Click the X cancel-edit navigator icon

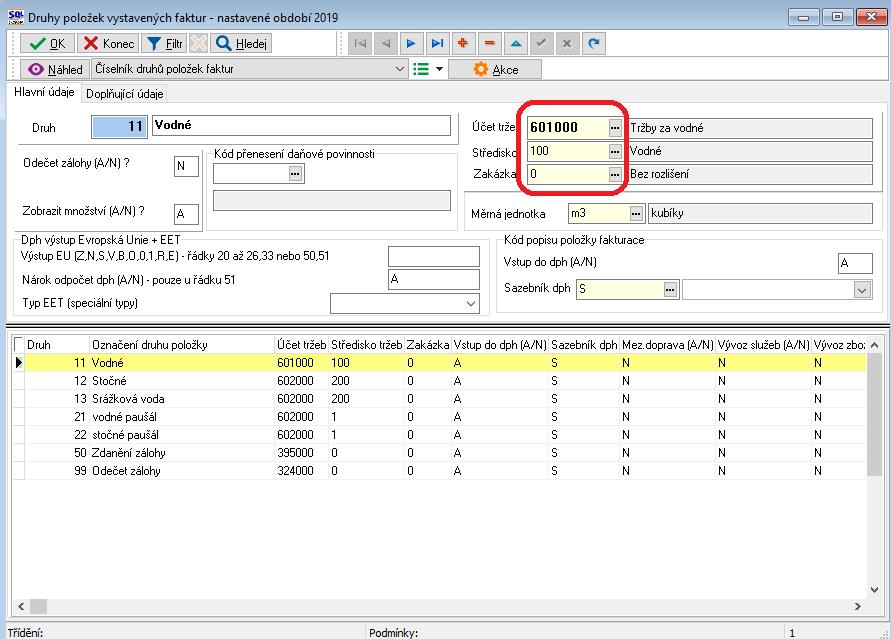click(x=567, y=43)
